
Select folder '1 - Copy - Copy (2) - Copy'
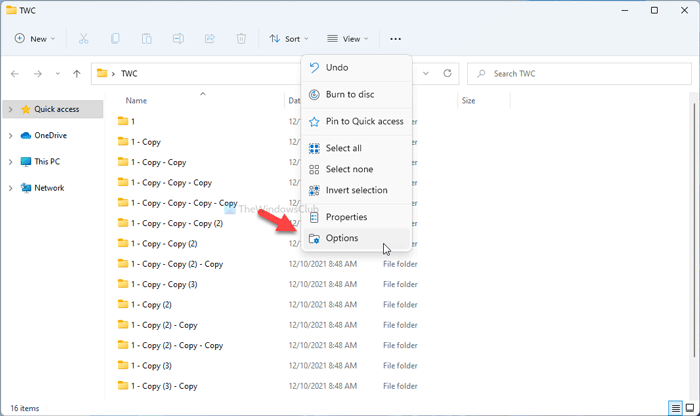177,264
